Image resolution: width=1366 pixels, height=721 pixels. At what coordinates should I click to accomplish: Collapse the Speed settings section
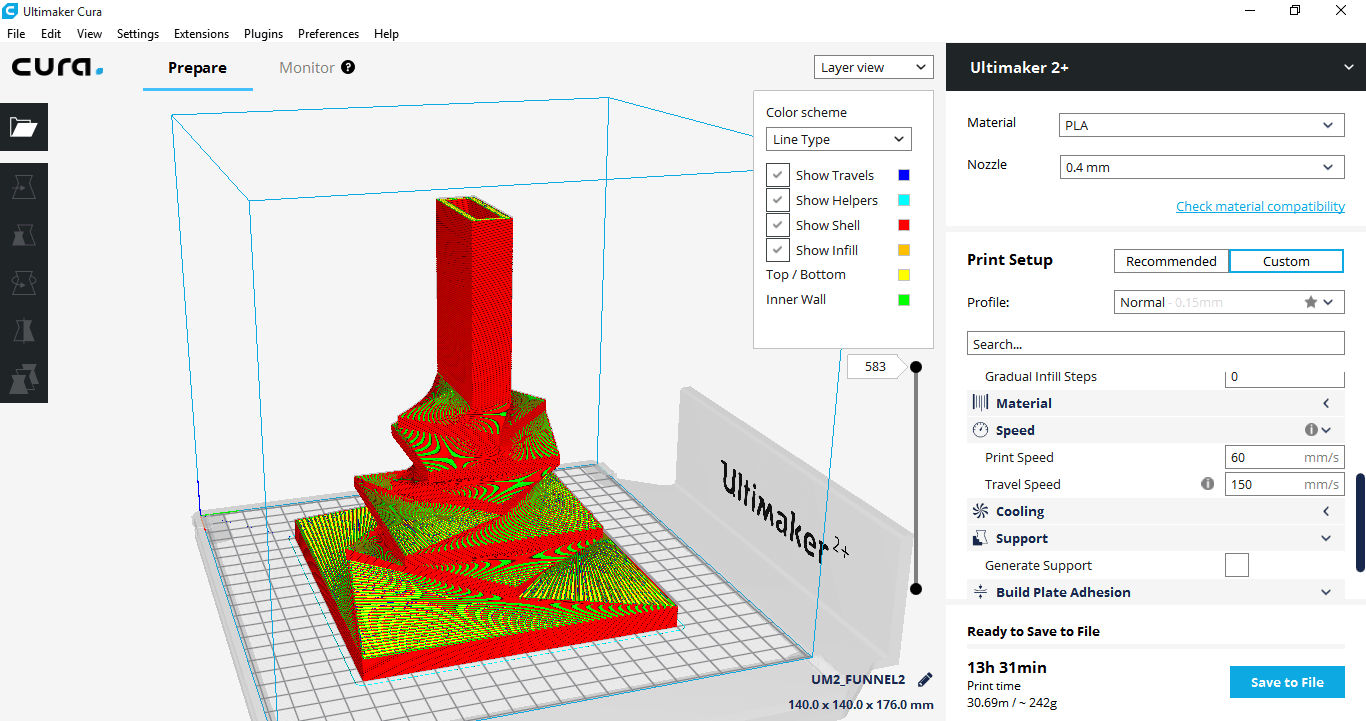click(1326, 430)
